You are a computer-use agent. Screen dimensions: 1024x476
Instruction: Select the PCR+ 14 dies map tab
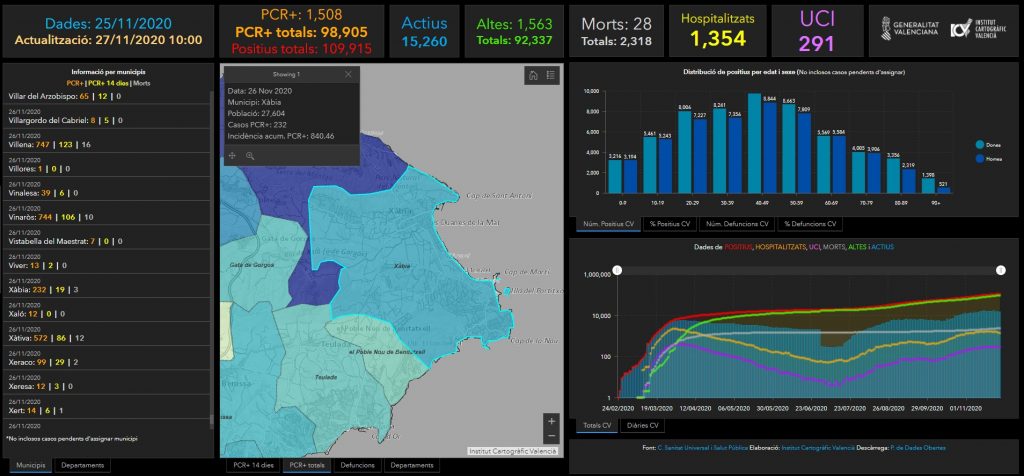pos(250,465)
